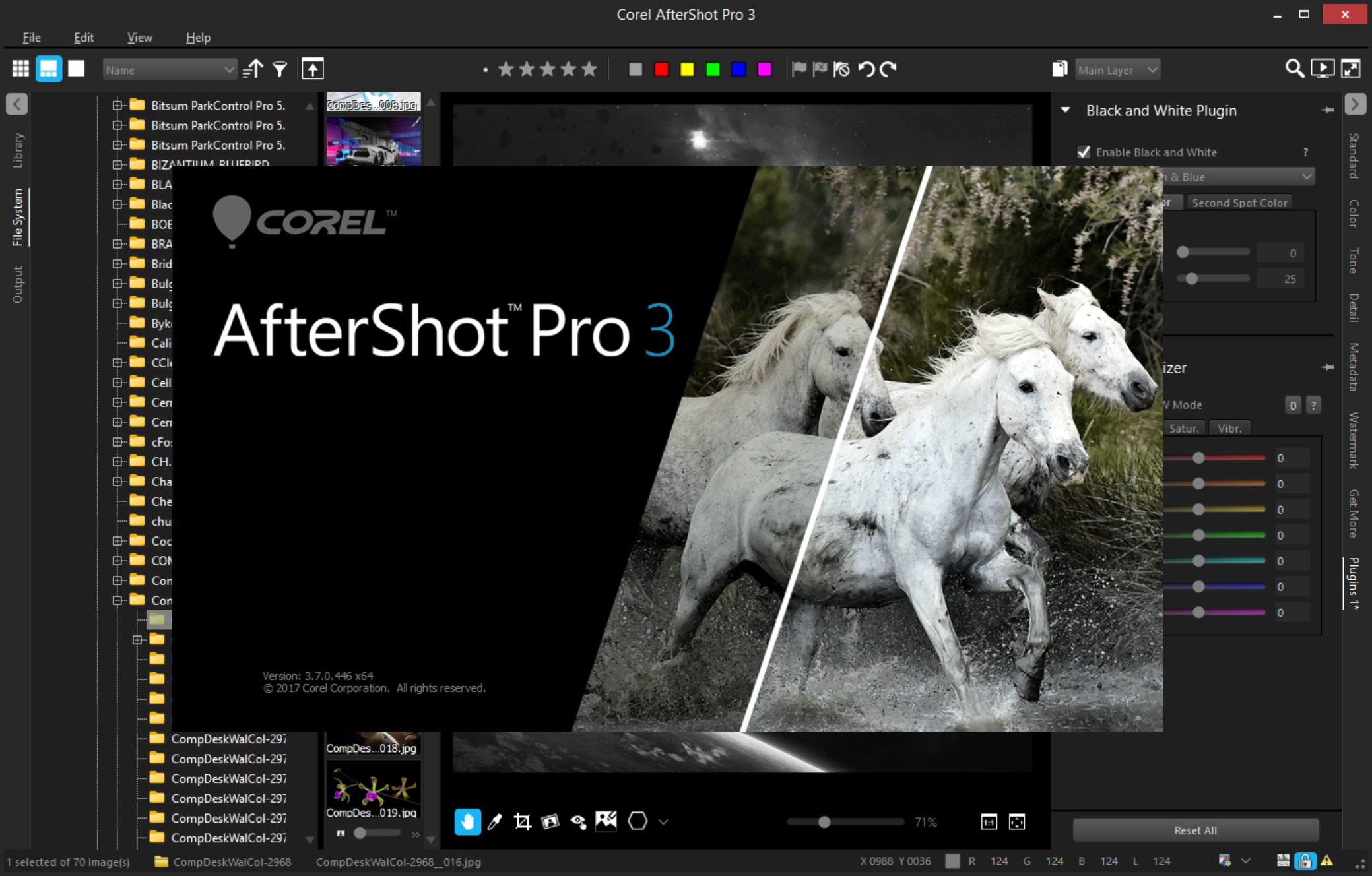Screen dimensions: 1372x876
Task: Disable the Enable Black and White checkbox
Action: [1084, 152]
